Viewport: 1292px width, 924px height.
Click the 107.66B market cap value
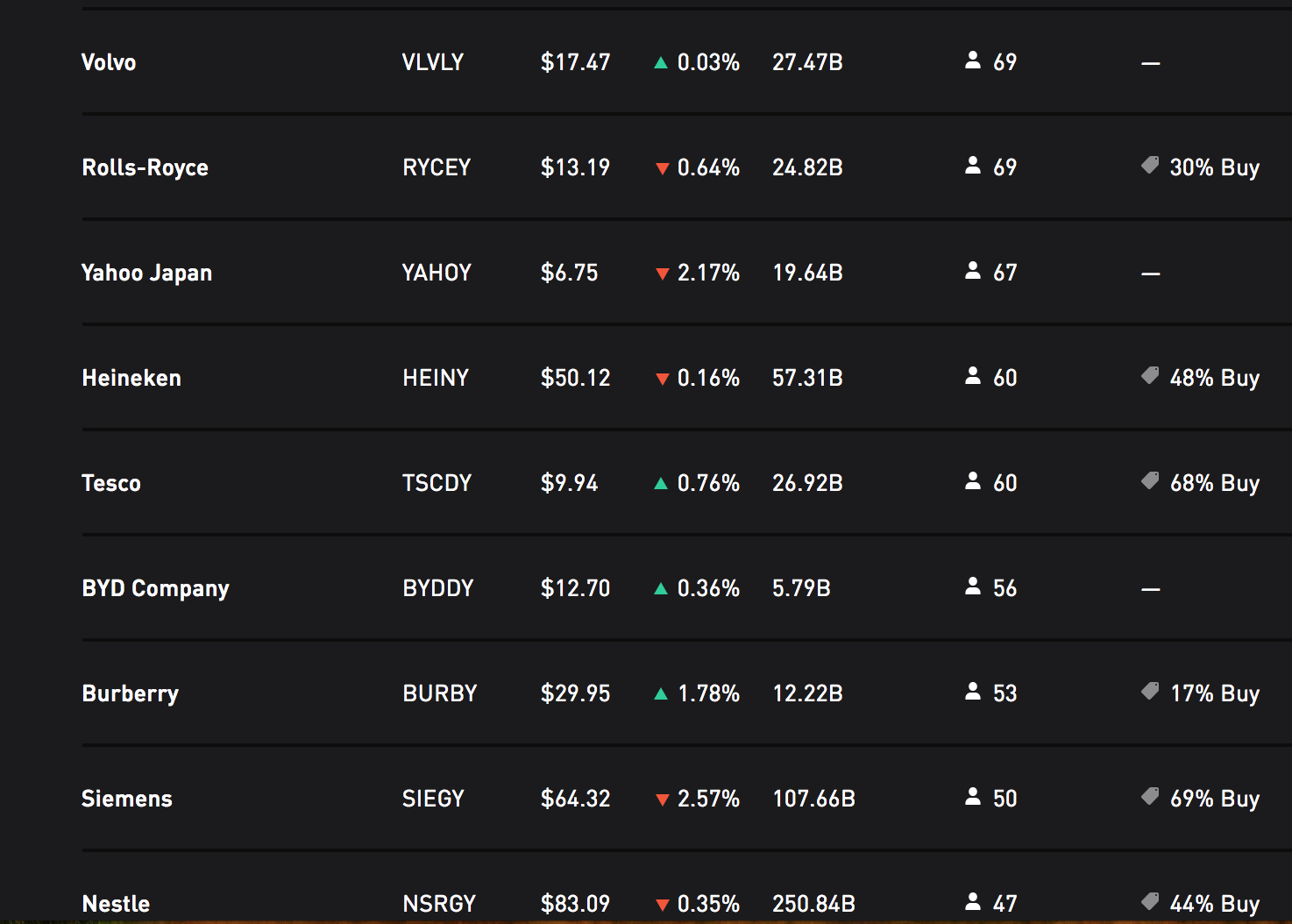click(x=813, y=799)
